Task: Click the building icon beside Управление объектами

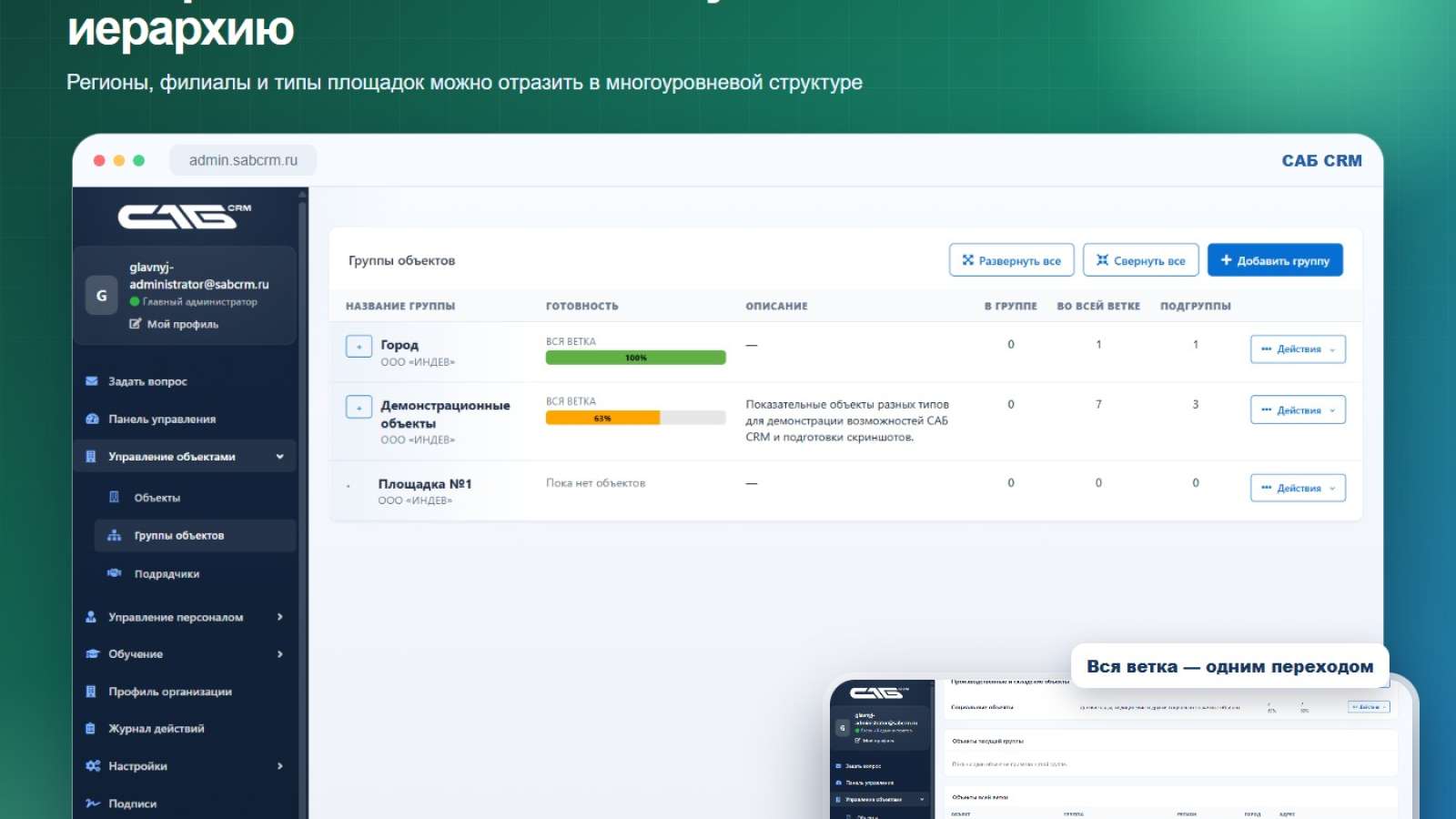Action: [91, 457]
